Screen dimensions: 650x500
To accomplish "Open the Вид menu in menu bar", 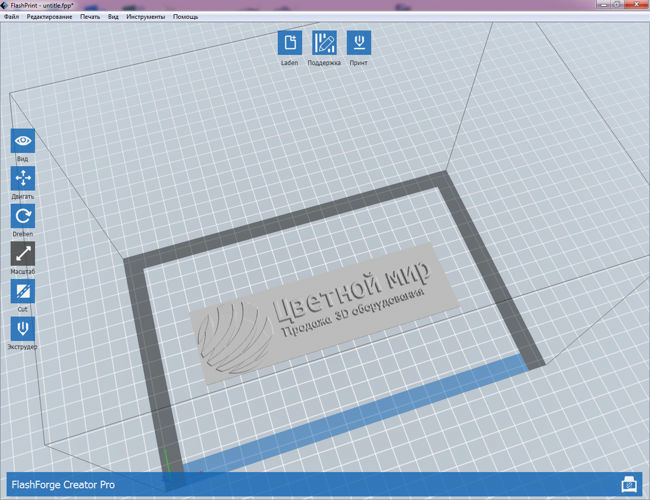I will [x=113, y=17].
